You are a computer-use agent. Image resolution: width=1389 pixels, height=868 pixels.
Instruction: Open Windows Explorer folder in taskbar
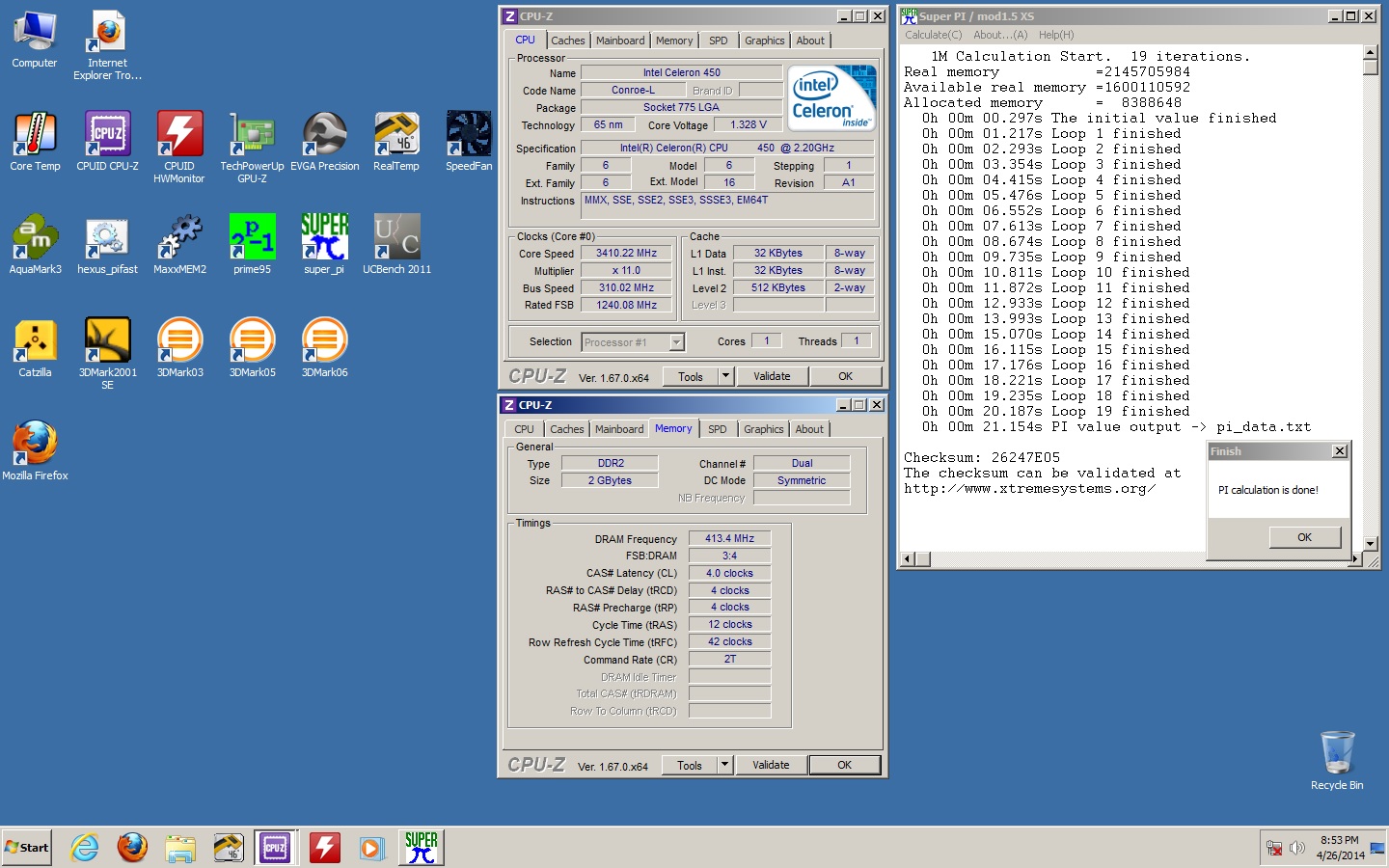[180, 848]
